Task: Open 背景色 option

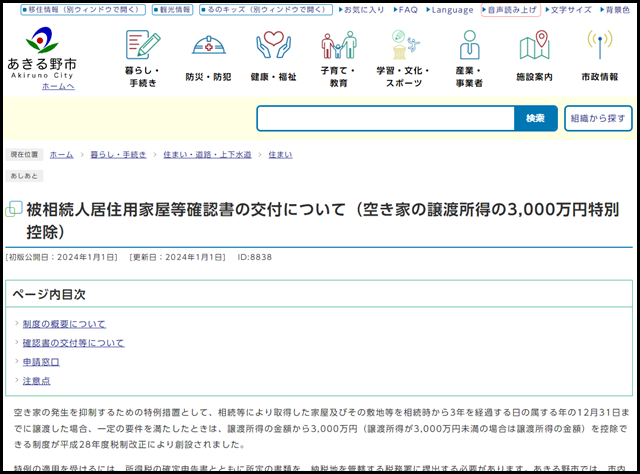Action: click(615, 10)
